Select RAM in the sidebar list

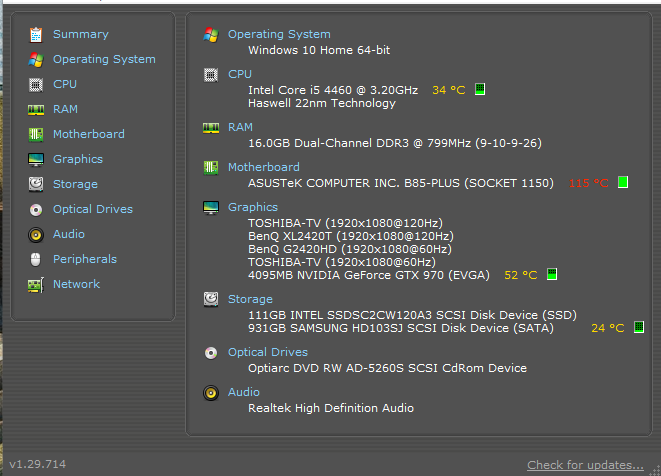click(x=65, y=109)
